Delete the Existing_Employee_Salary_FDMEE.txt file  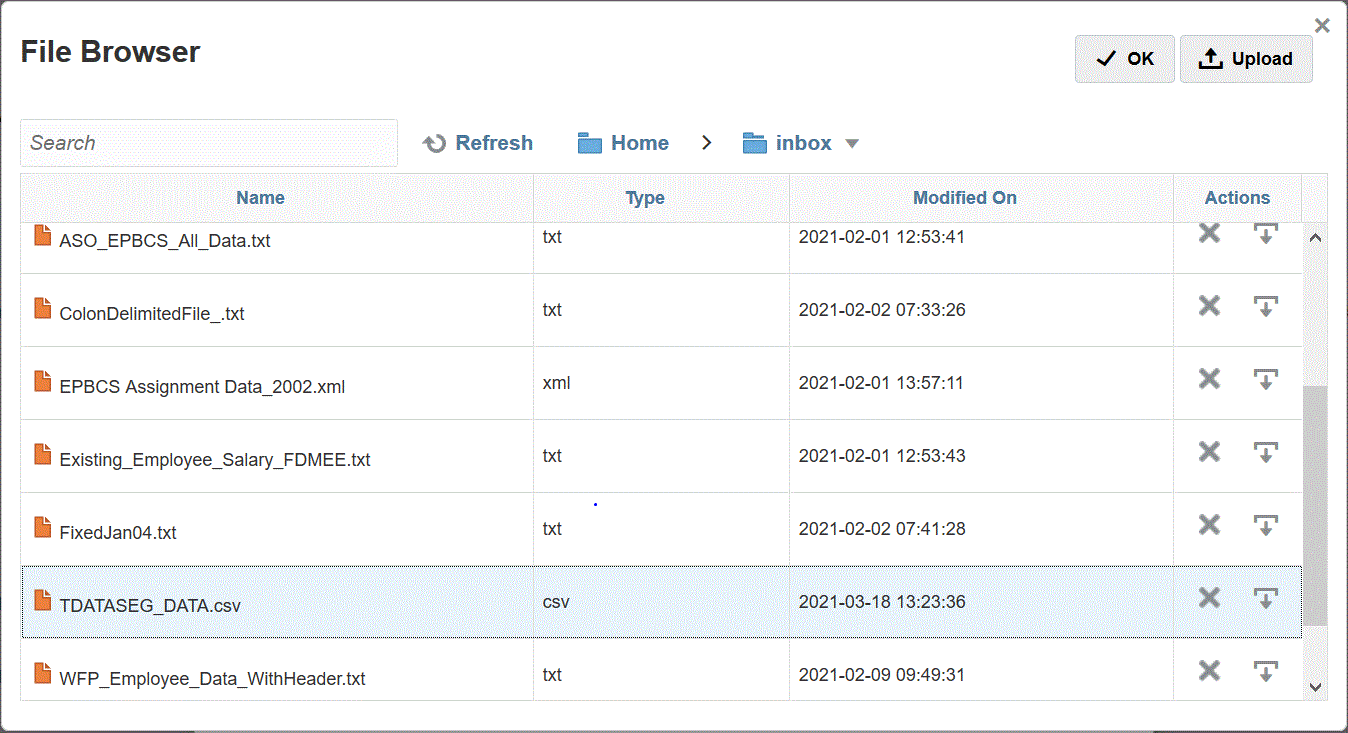[x=1209, y=452]
